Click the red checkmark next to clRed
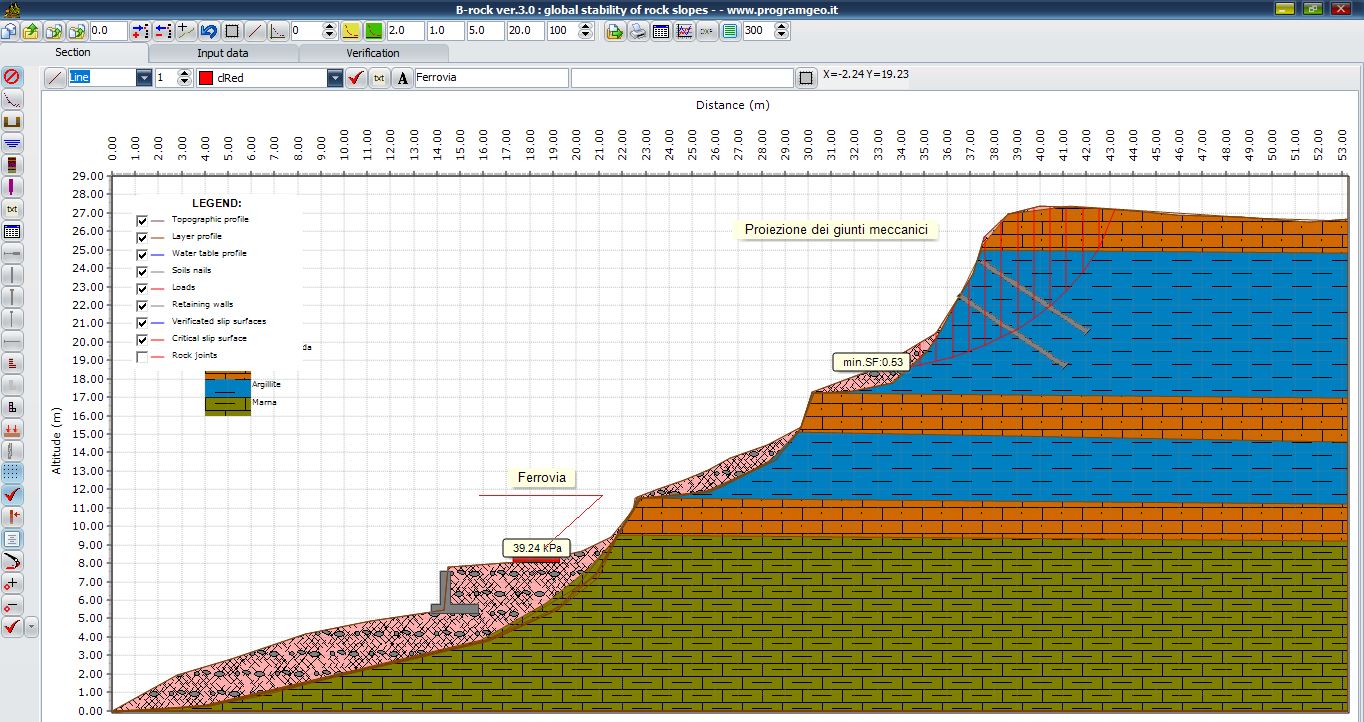 [x=356, y=78]
